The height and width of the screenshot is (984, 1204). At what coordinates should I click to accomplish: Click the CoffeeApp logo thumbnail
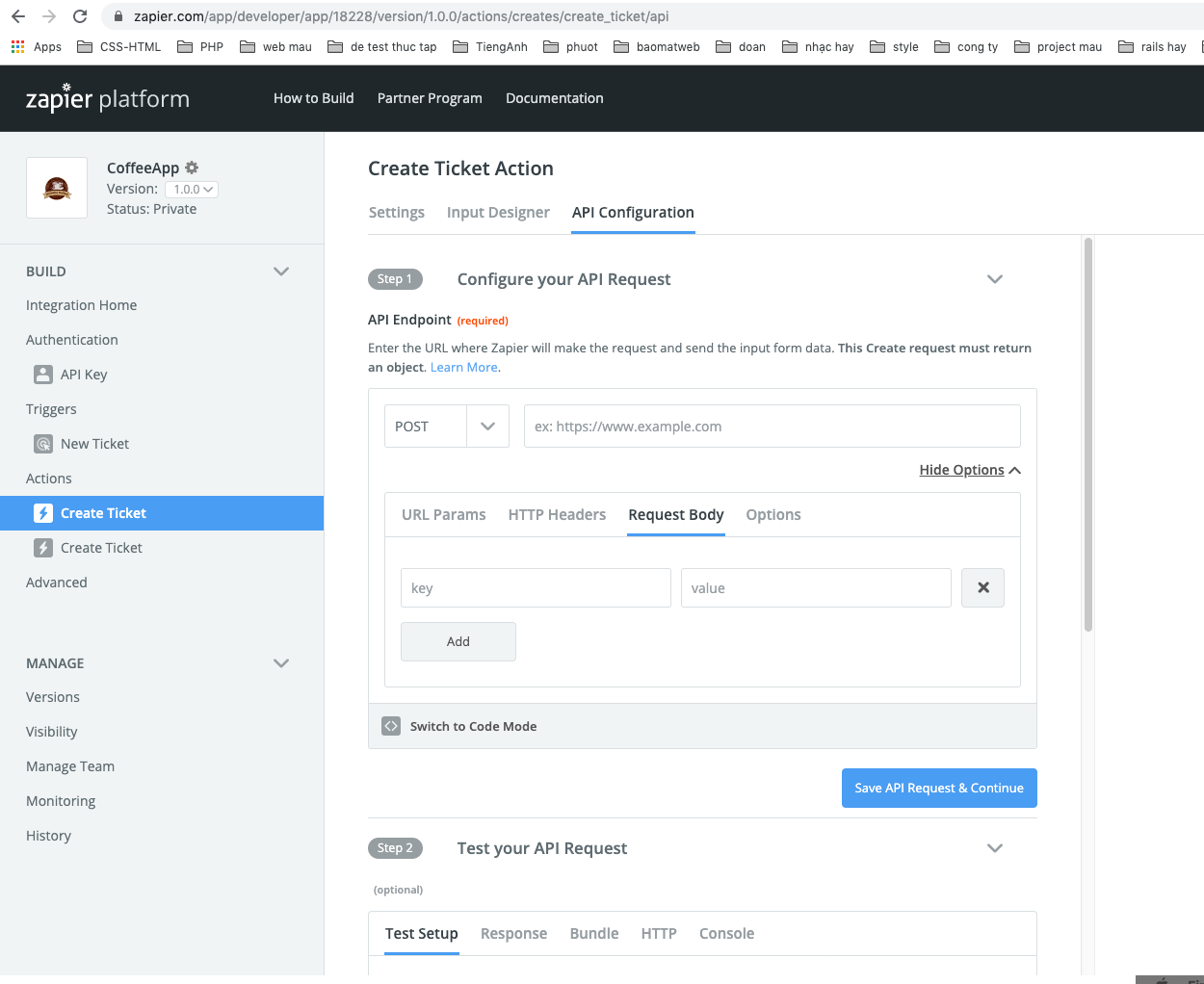point(57,188)
